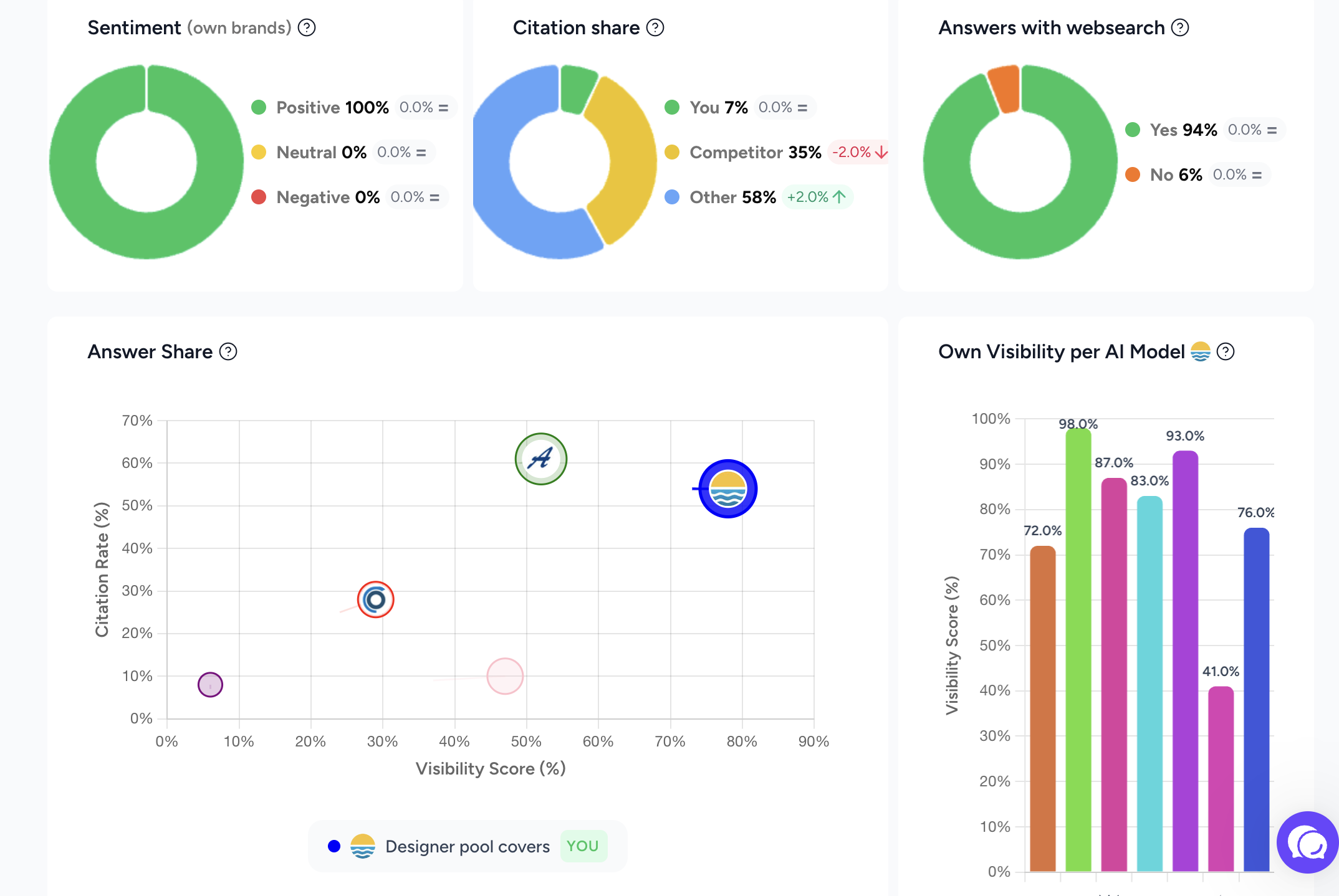Click the brand logo in Own Visibility title
Screen dimensions: 1339x896
pyautogui.click(x=1200, y=351)
